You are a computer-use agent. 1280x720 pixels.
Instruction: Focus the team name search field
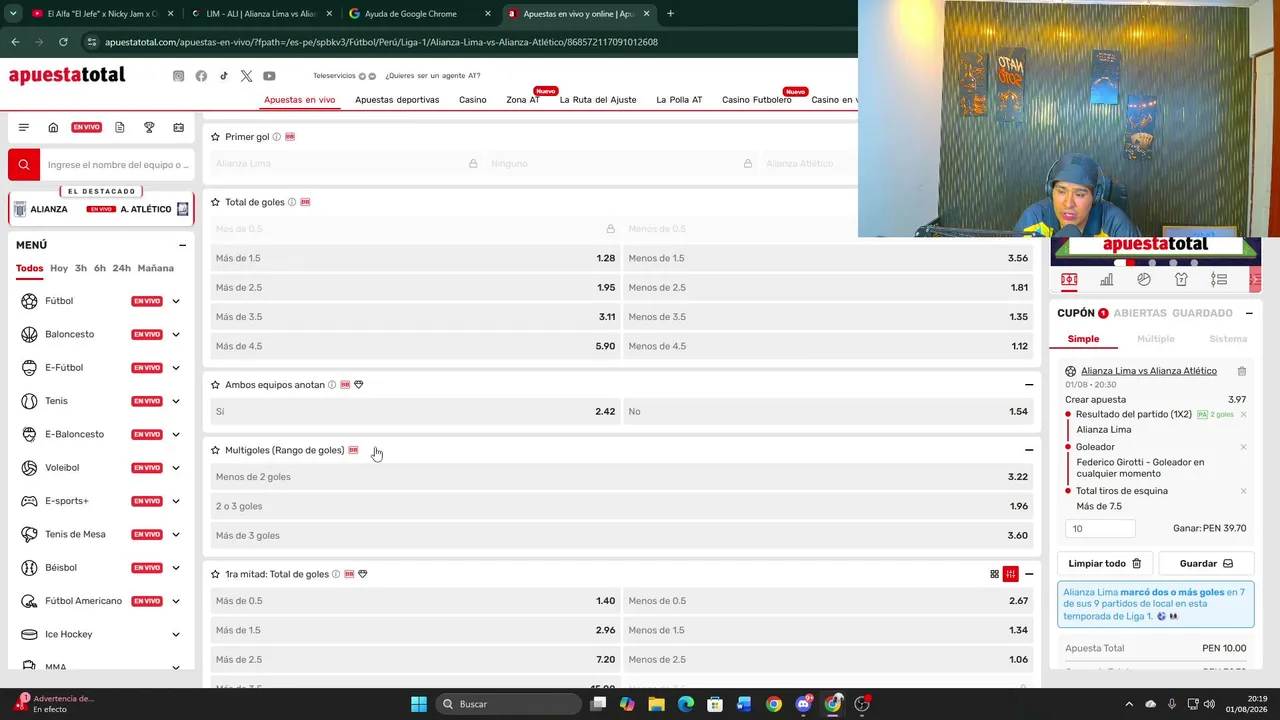(x=117, y=165)
